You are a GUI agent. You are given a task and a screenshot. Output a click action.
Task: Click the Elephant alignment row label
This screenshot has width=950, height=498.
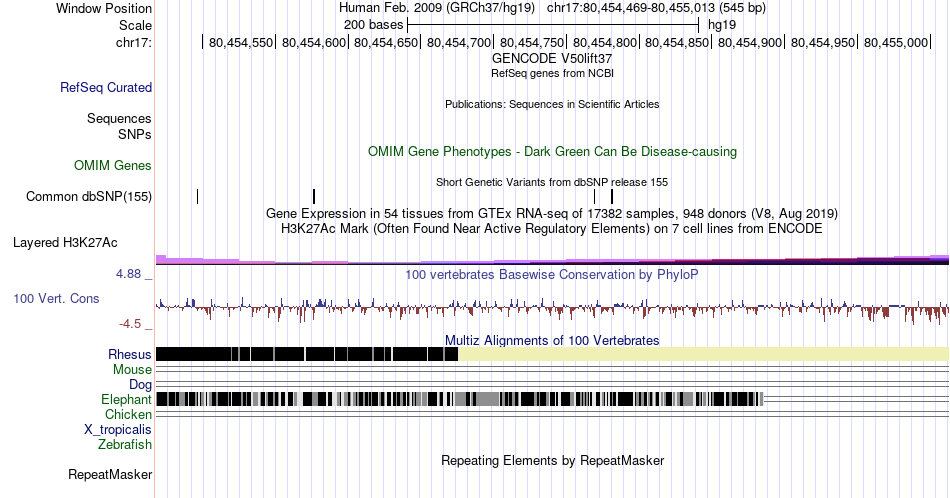tap(127, 399)
